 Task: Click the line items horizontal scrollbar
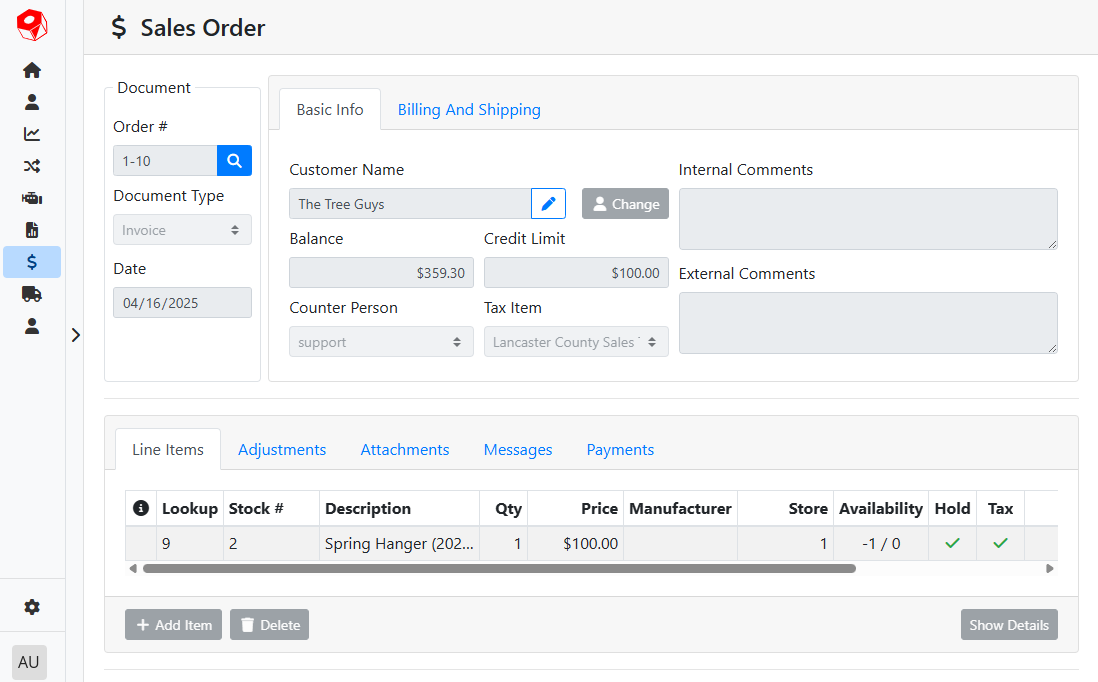coord(498,568)
